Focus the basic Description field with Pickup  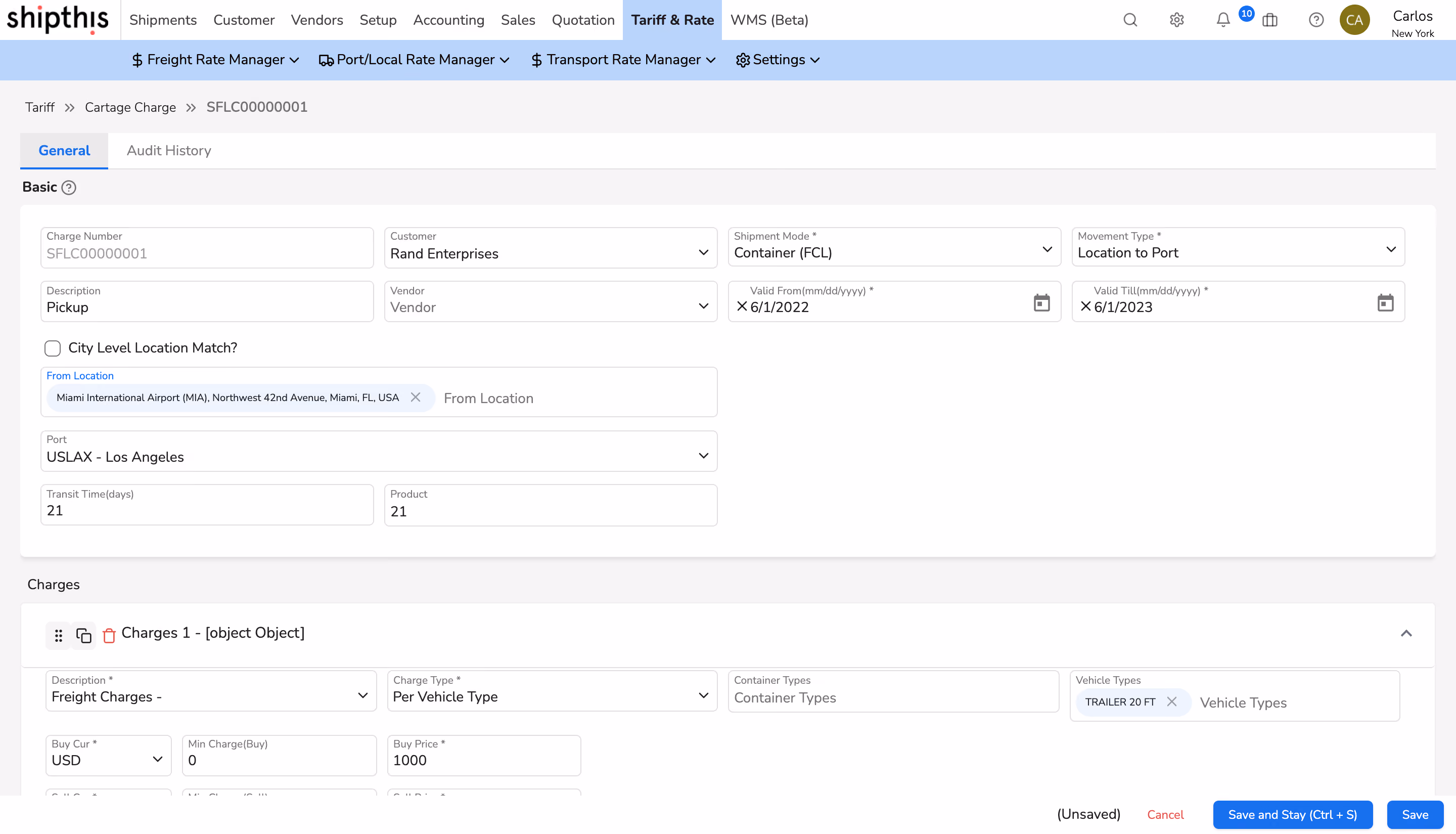pos(207,301)
